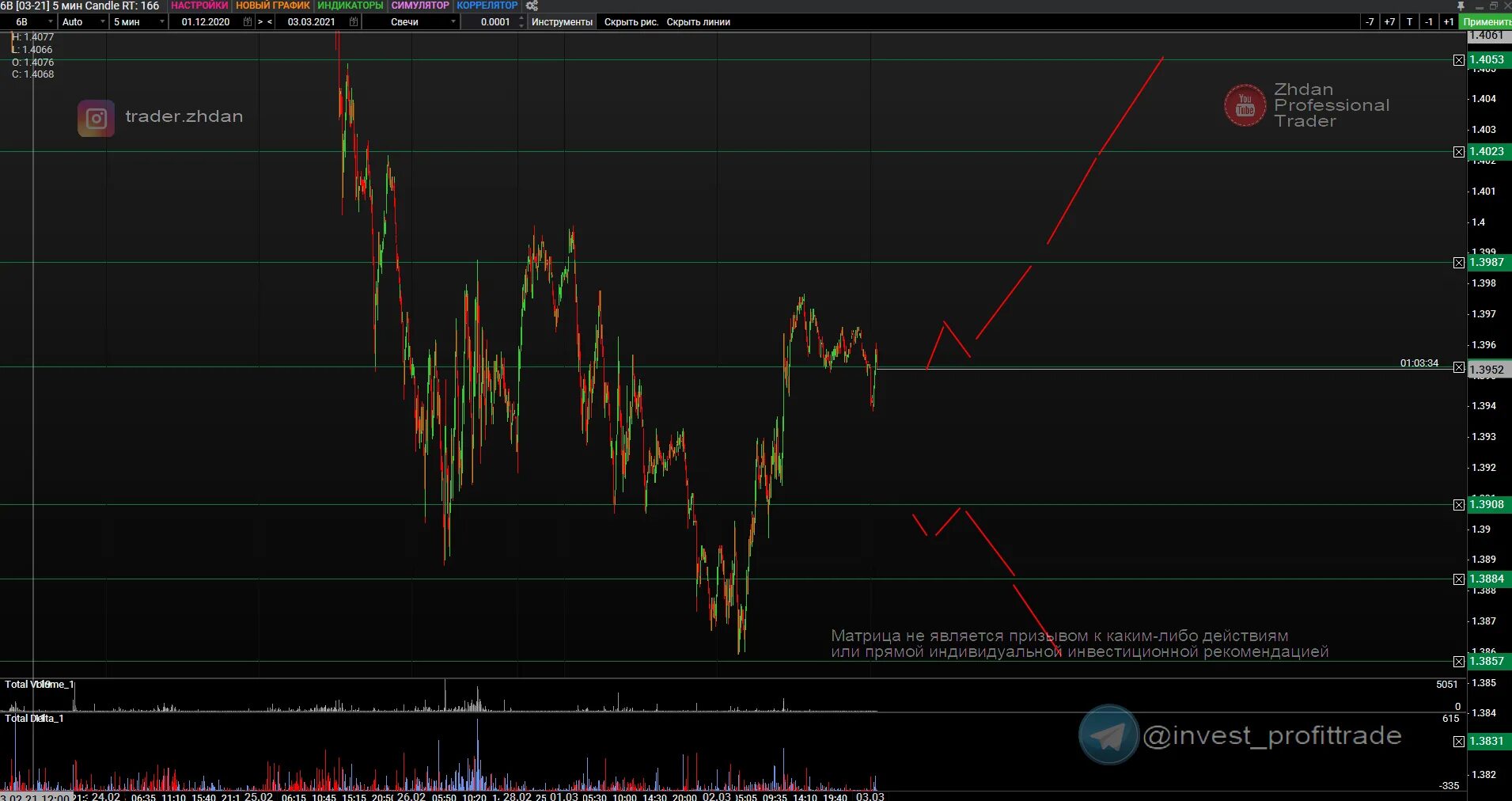Remove the 1.3908 price level via its X icon
1512x801 pixels.
click(x=1459, y=505)
